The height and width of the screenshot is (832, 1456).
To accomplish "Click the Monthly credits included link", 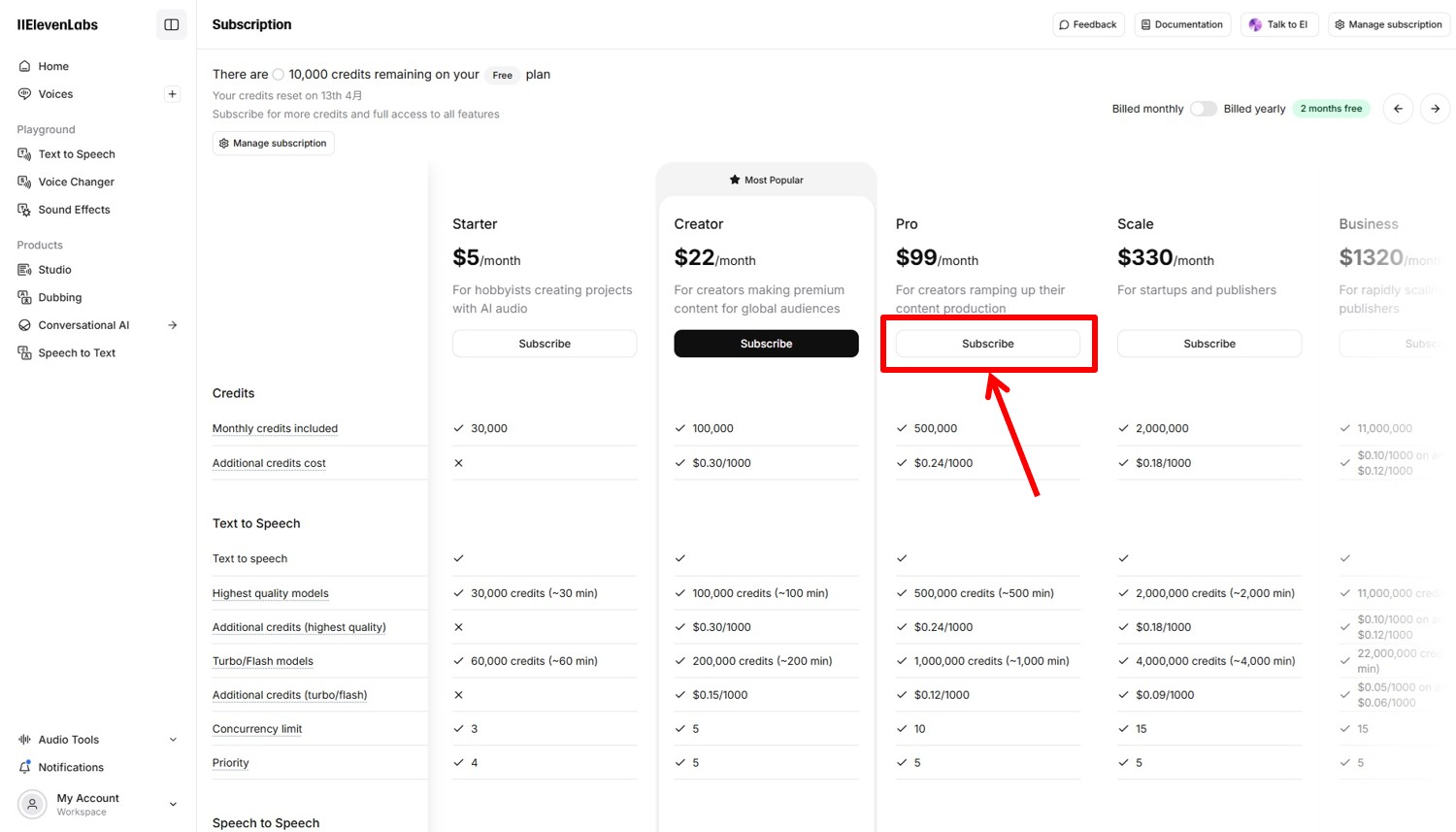I will coord(275,428).
